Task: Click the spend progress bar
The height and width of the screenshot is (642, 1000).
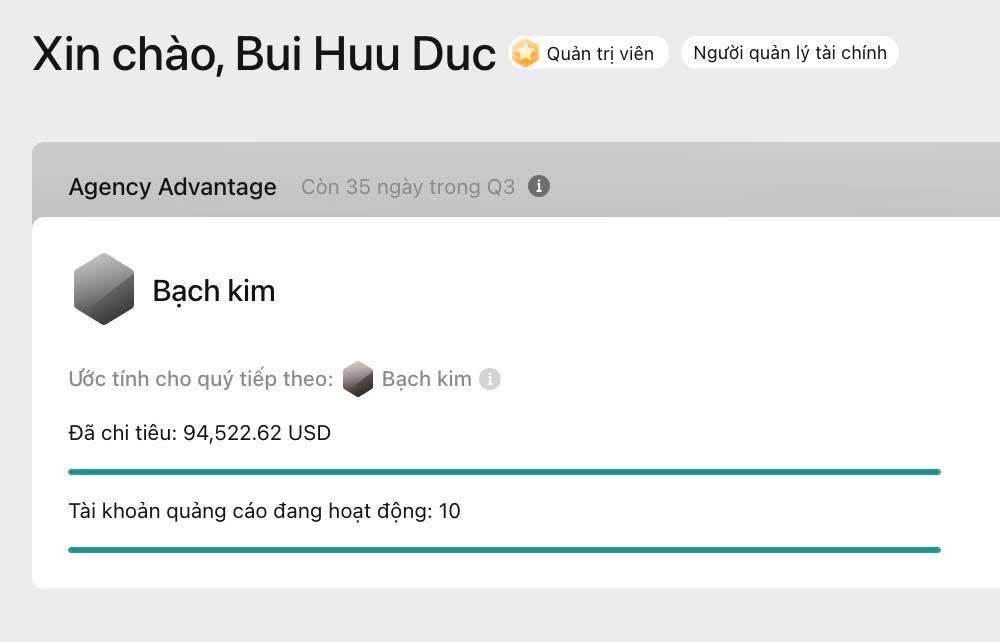Action: [504, 471]
